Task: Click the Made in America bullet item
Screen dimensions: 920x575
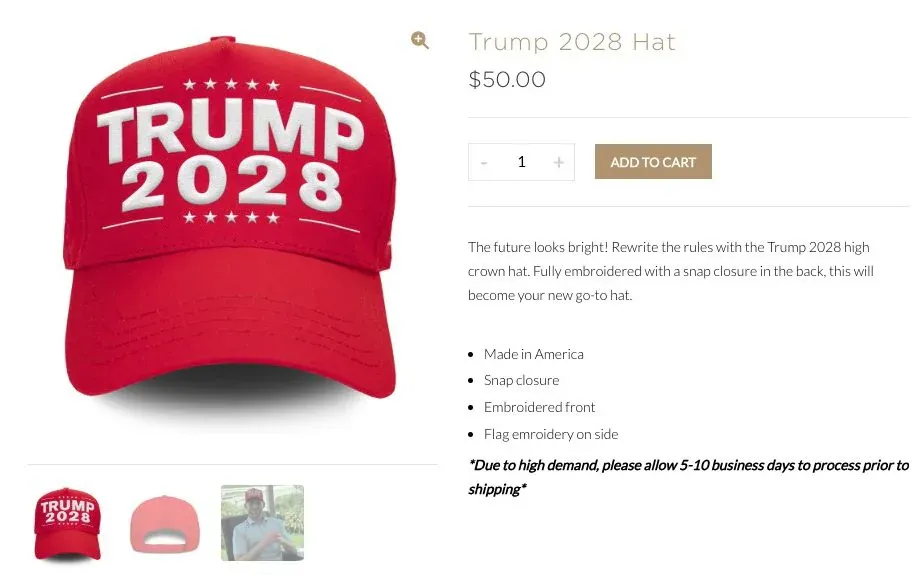Action: click(533, 354)
